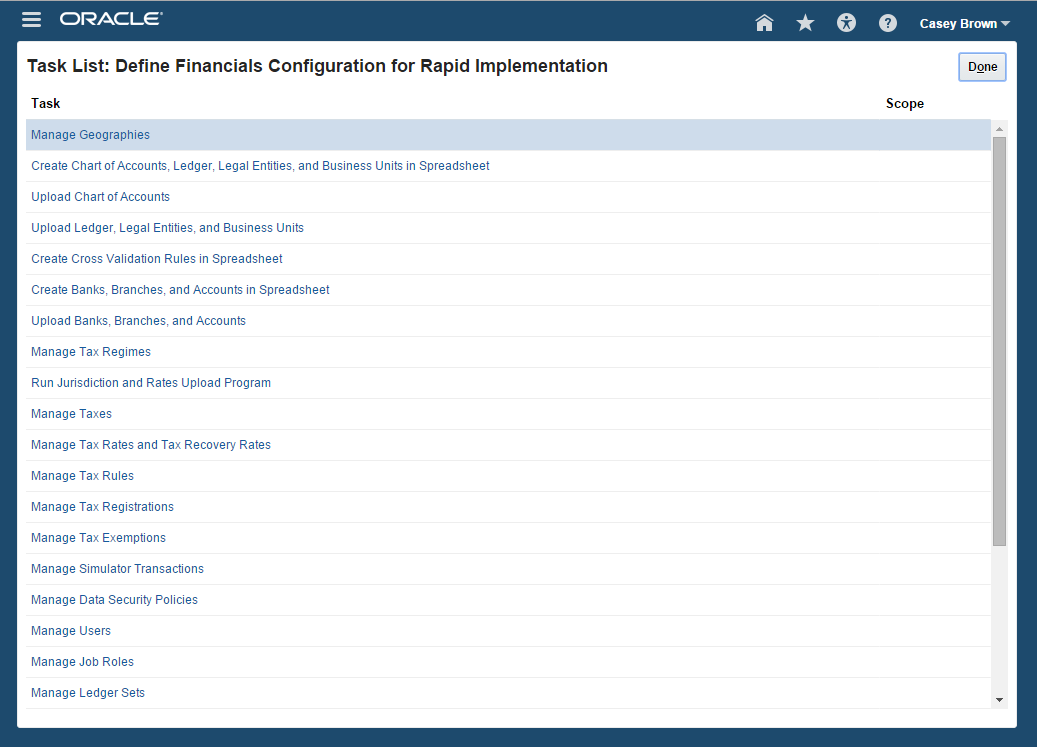The height and width of the screenshot is (747, 1037).
Task: Click the Oracle logo
Action: click(111, 20)
